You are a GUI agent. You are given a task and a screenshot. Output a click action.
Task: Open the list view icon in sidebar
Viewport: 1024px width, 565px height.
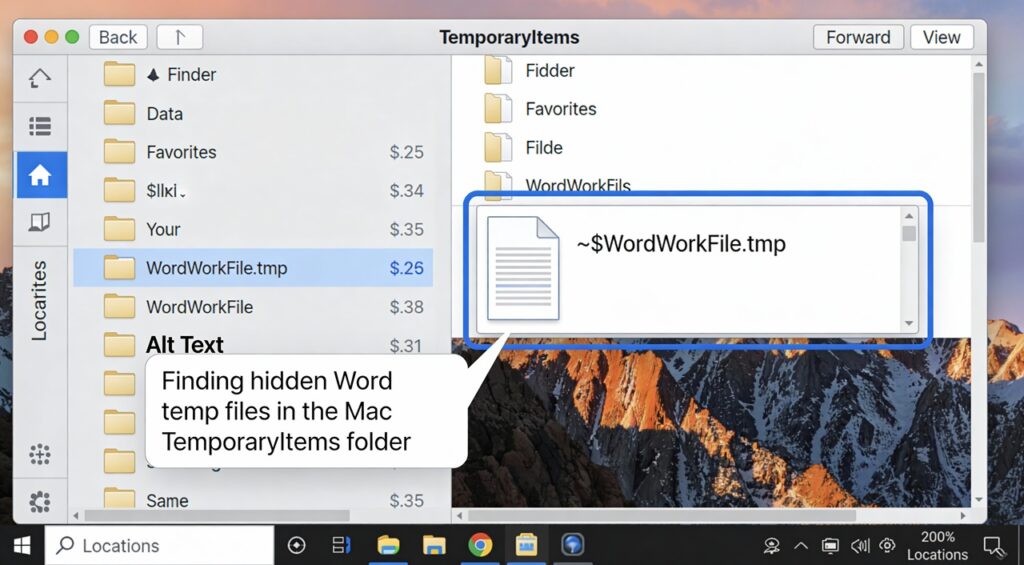pyautogui.click(x=40, y=126)
